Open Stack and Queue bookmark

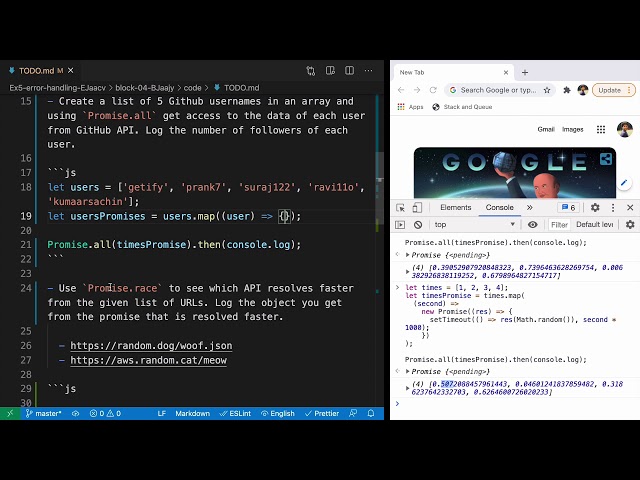pos(462,107)
